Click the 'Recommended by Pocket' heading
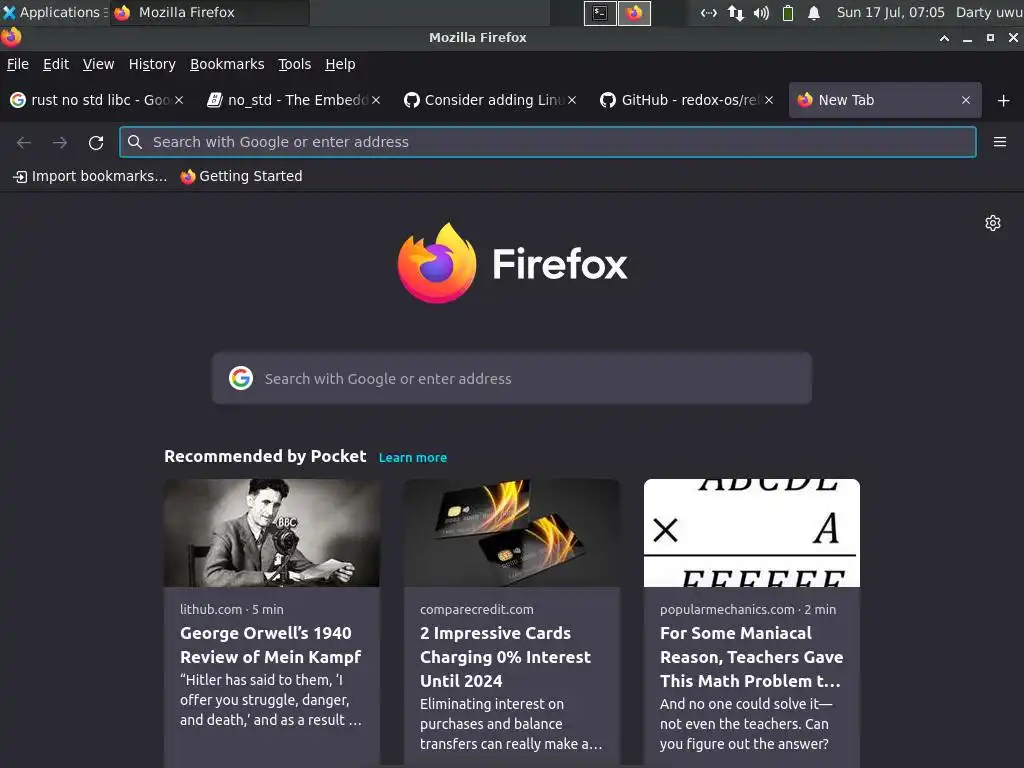The image size is (1024, 768). 265,456
